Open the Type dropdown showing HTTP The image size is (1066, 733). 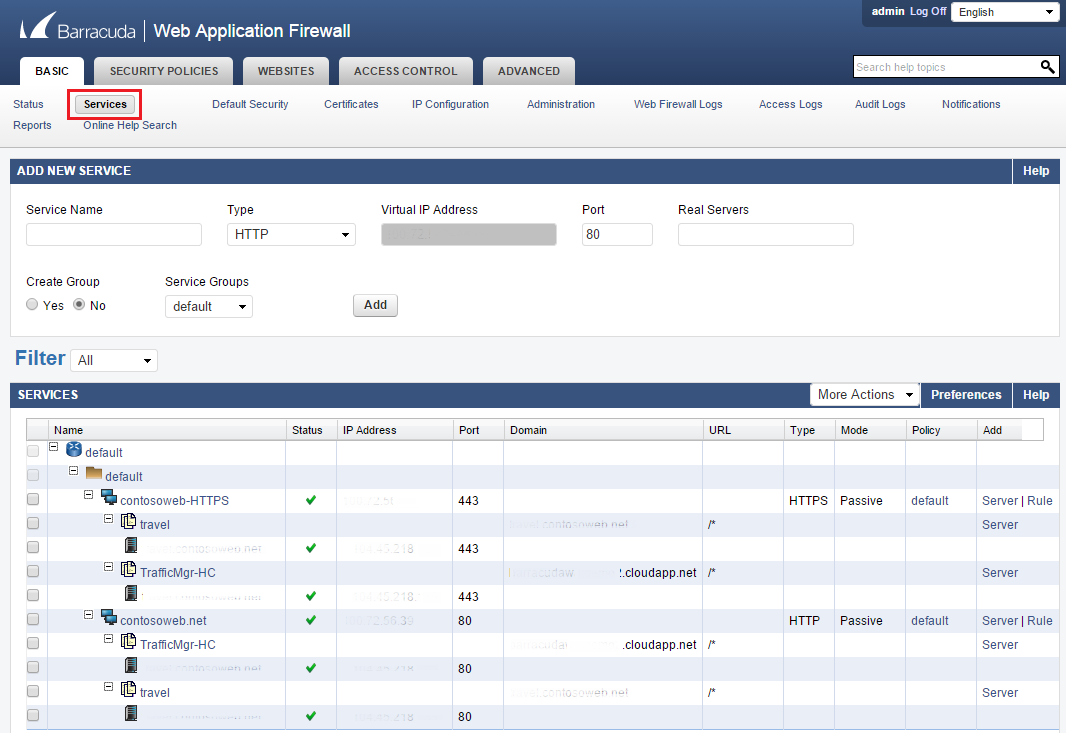291,235
